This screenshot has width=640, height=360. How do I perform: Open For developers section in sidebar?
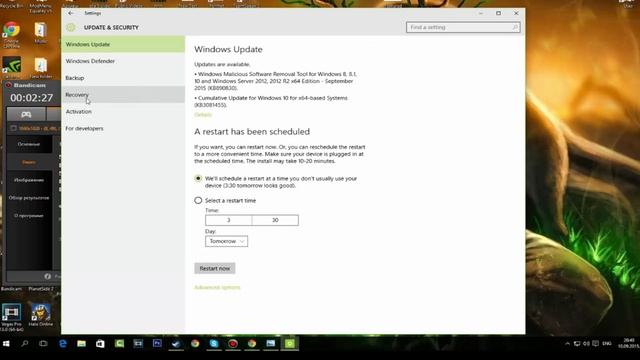123,128
